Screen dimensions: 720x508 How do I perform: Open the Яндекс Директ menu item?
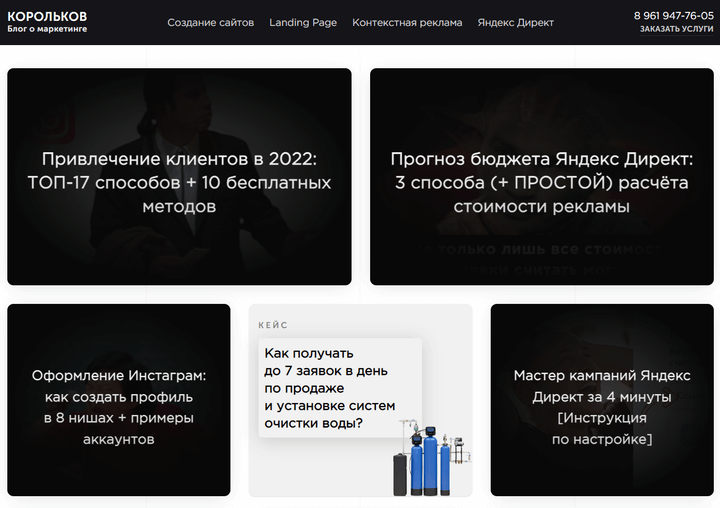(515, 22)
